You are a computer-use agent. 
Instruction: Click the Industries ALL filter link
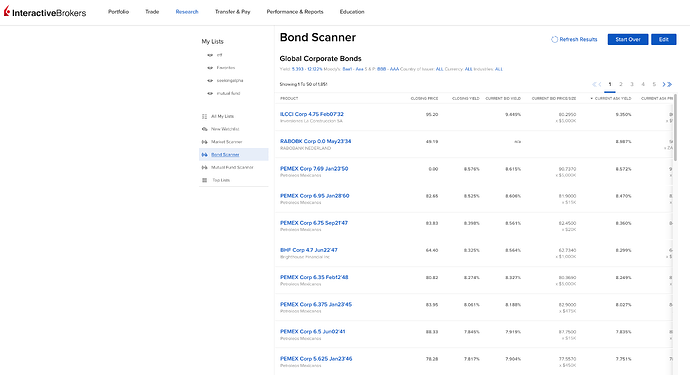tap(499, 69)
